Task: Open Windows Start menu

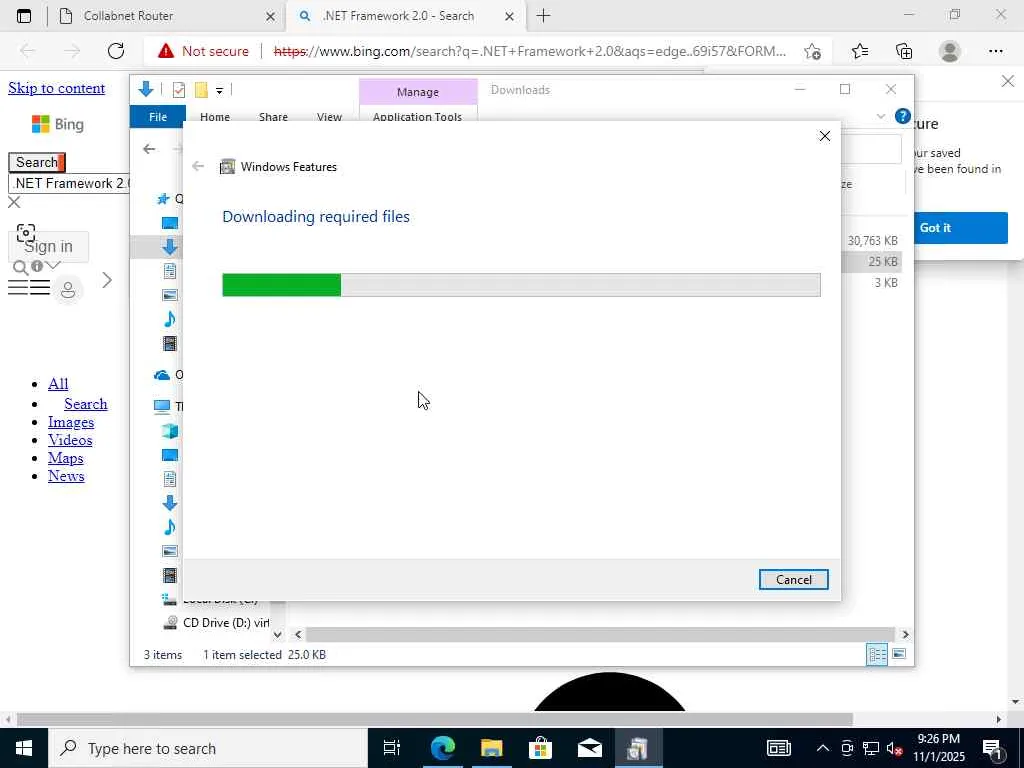Action: [x=24, y=748]
